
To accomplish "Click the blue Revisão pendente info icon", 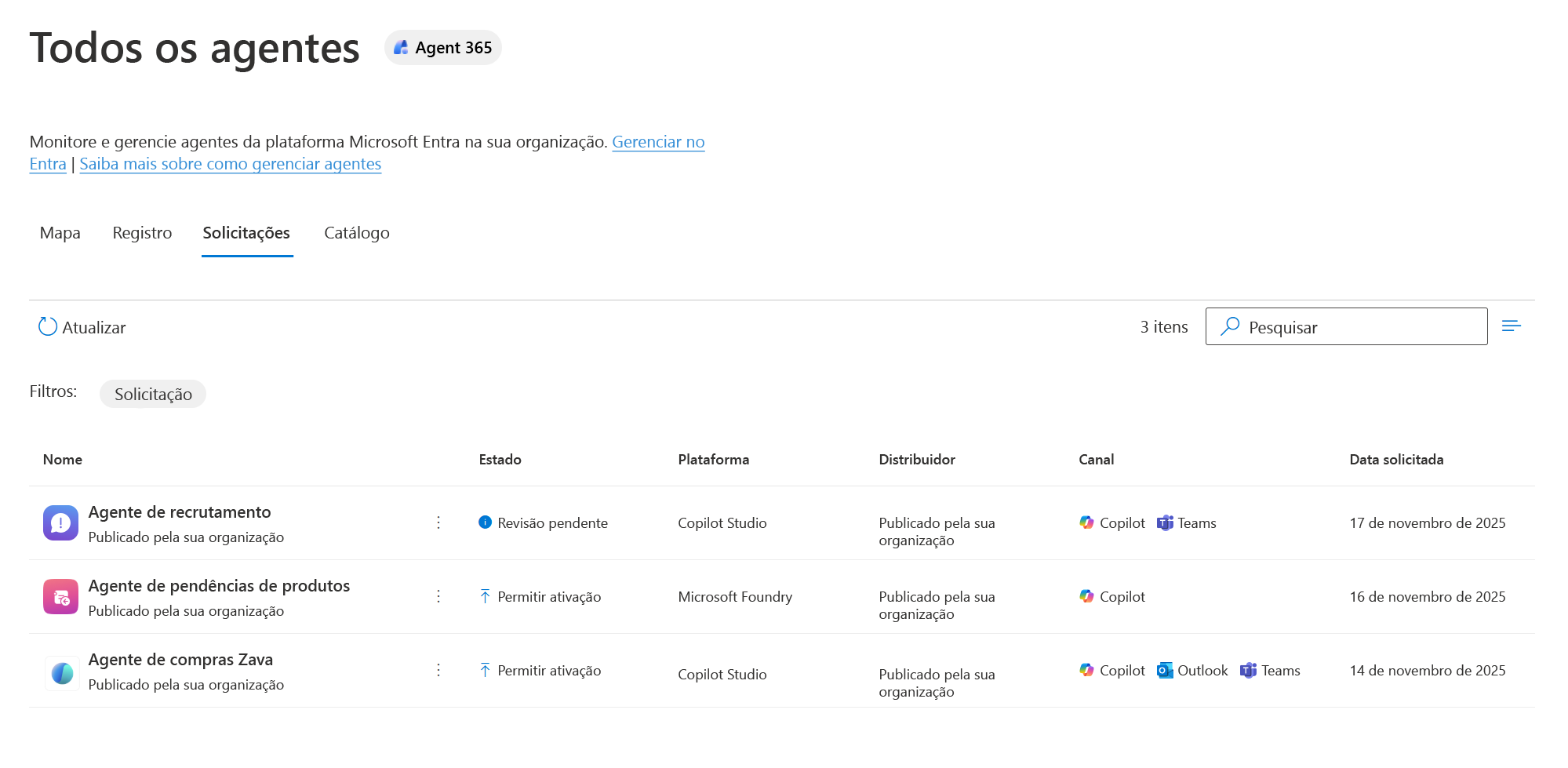I will (485, 522).
